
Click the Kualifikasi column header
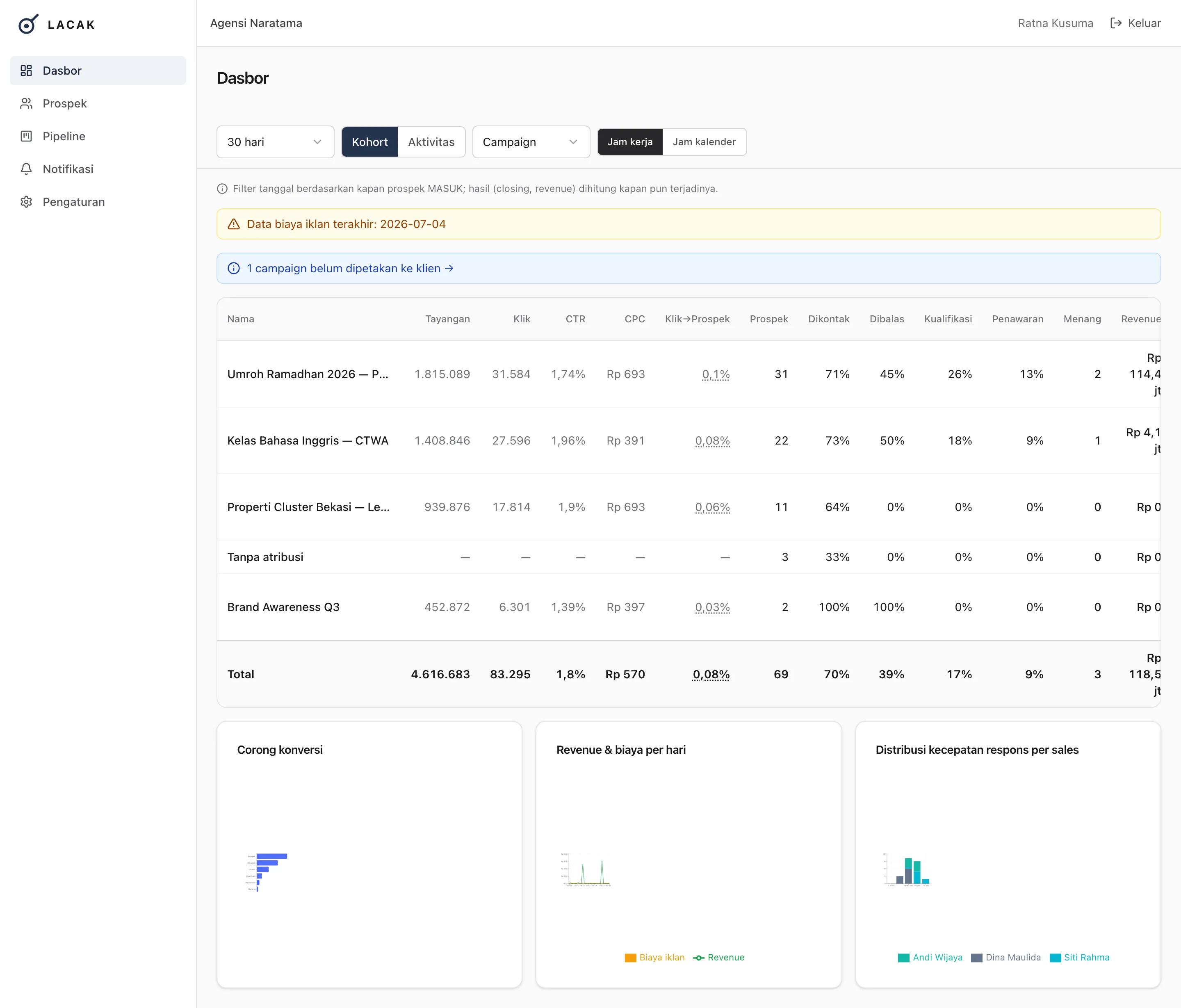[948, 319]
